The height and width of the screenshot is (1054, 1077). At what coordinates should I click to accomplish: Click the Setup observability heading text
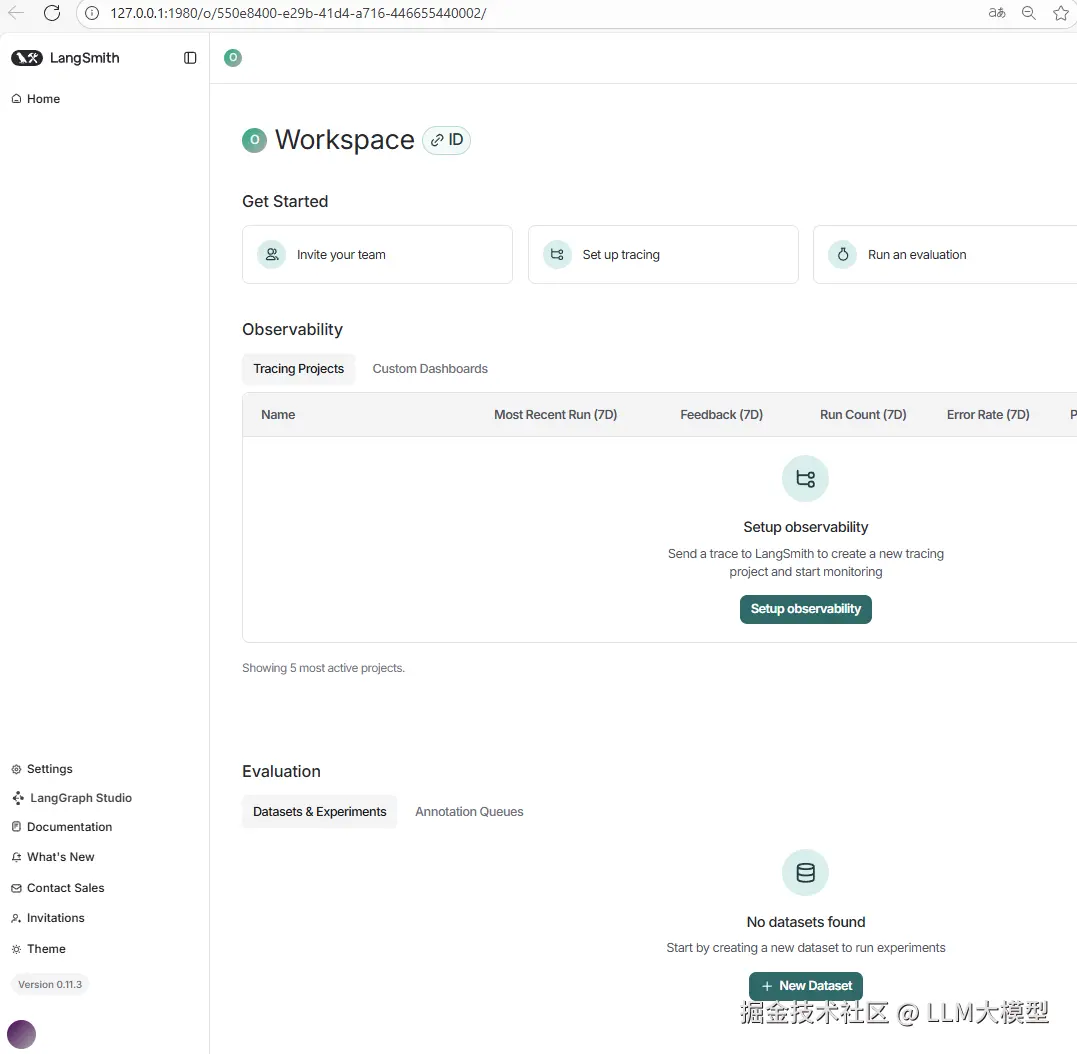click(806, 527)
